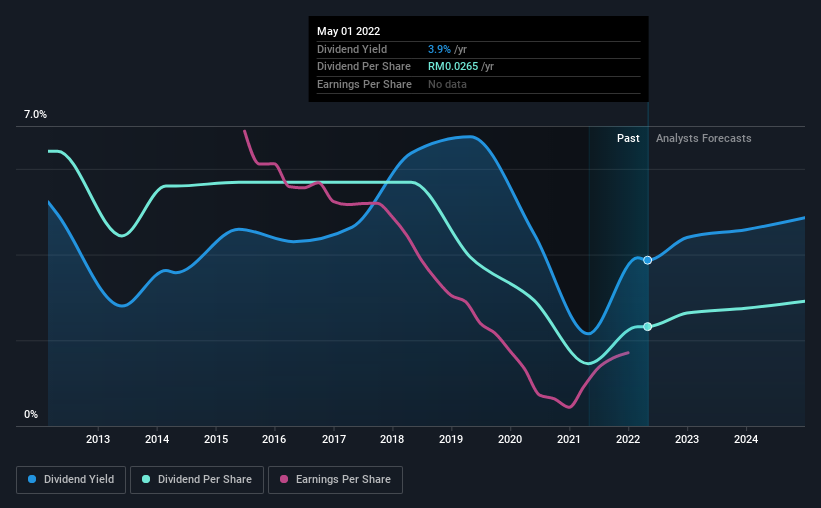
Task: Click the 2022 x-axis year label
Action: pyautogui.click(x=628, y=439)
